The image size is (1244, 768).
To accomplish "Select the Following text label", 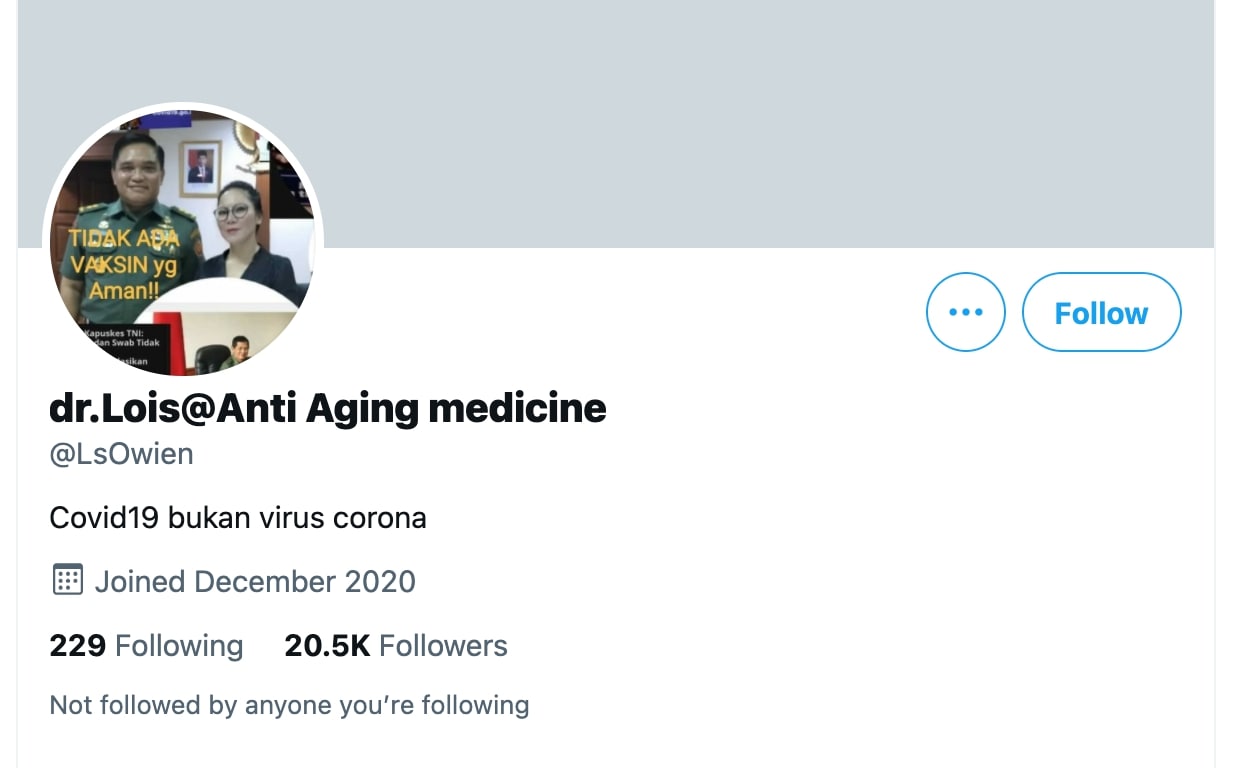I will tap(178, 646).
